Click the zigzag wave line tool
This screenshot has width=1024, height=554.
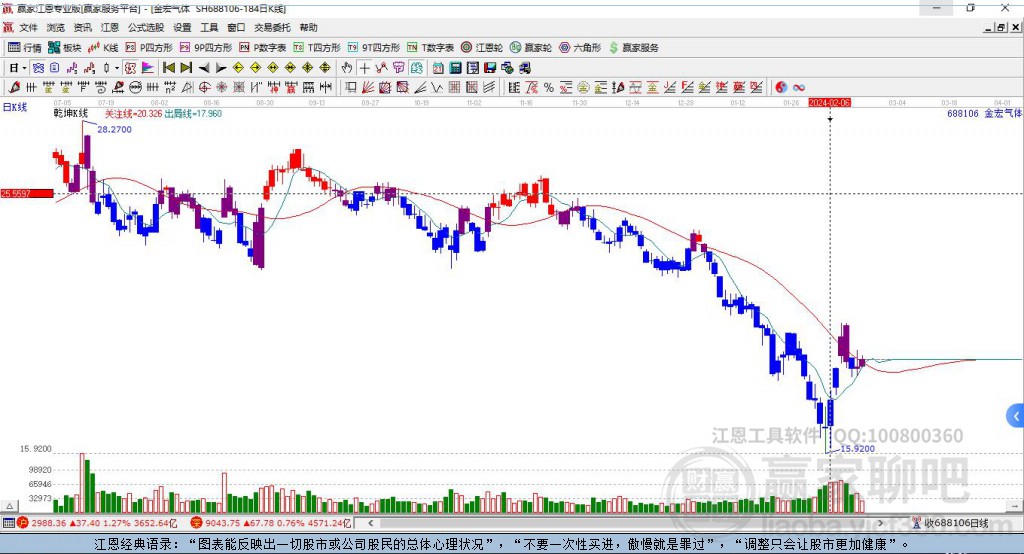(436, 87)
